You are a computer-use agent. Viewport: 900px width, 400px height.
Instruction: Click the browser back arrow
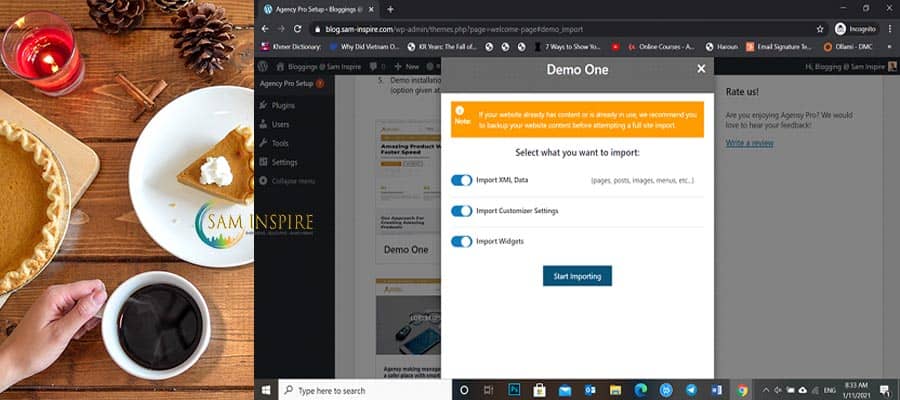pyautogui.click(x=265, y=29)
